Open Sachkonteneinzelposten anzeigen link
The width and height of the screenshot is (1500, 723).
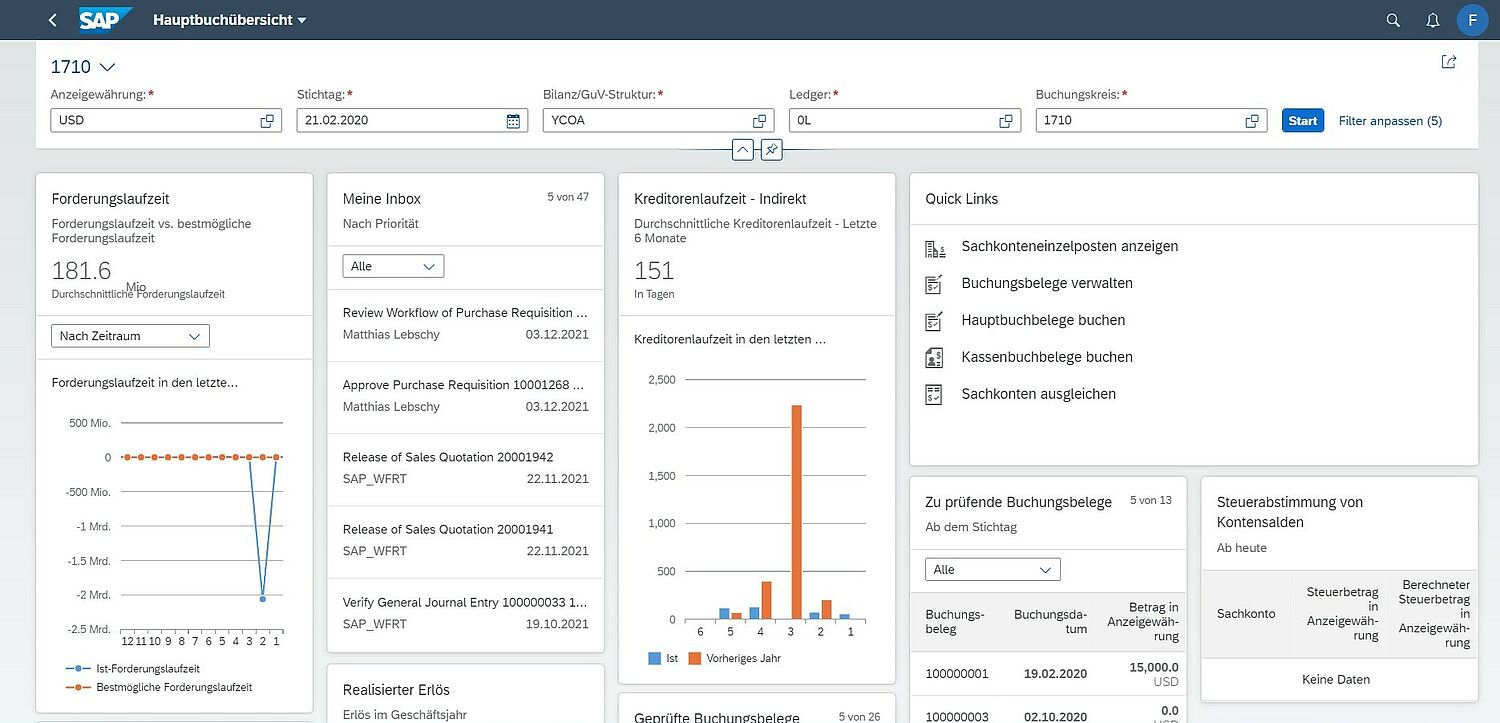(1070, 246)
